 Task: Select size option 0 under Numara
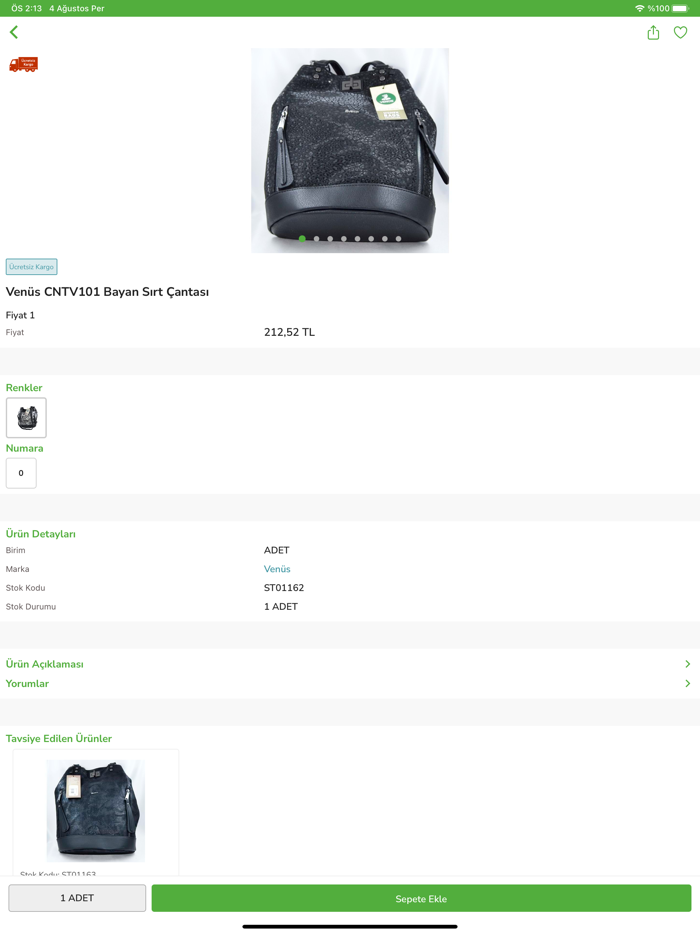pos(21,473)
